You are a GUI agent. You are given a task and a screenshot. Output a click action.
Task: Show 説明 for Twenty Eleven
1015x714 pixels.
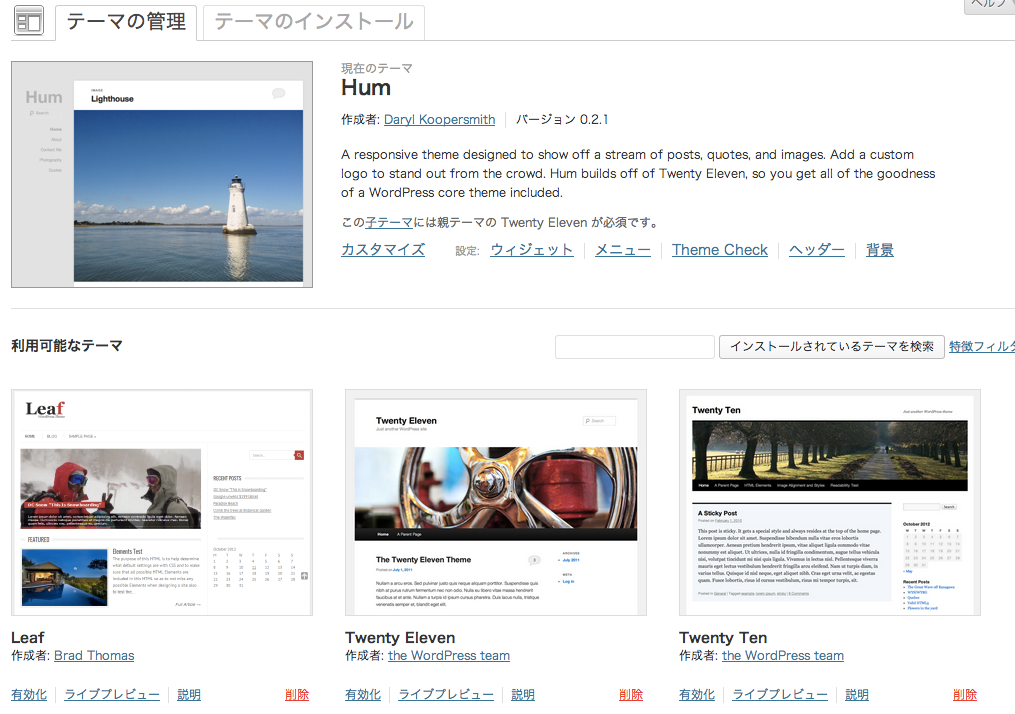pos(523,695)
